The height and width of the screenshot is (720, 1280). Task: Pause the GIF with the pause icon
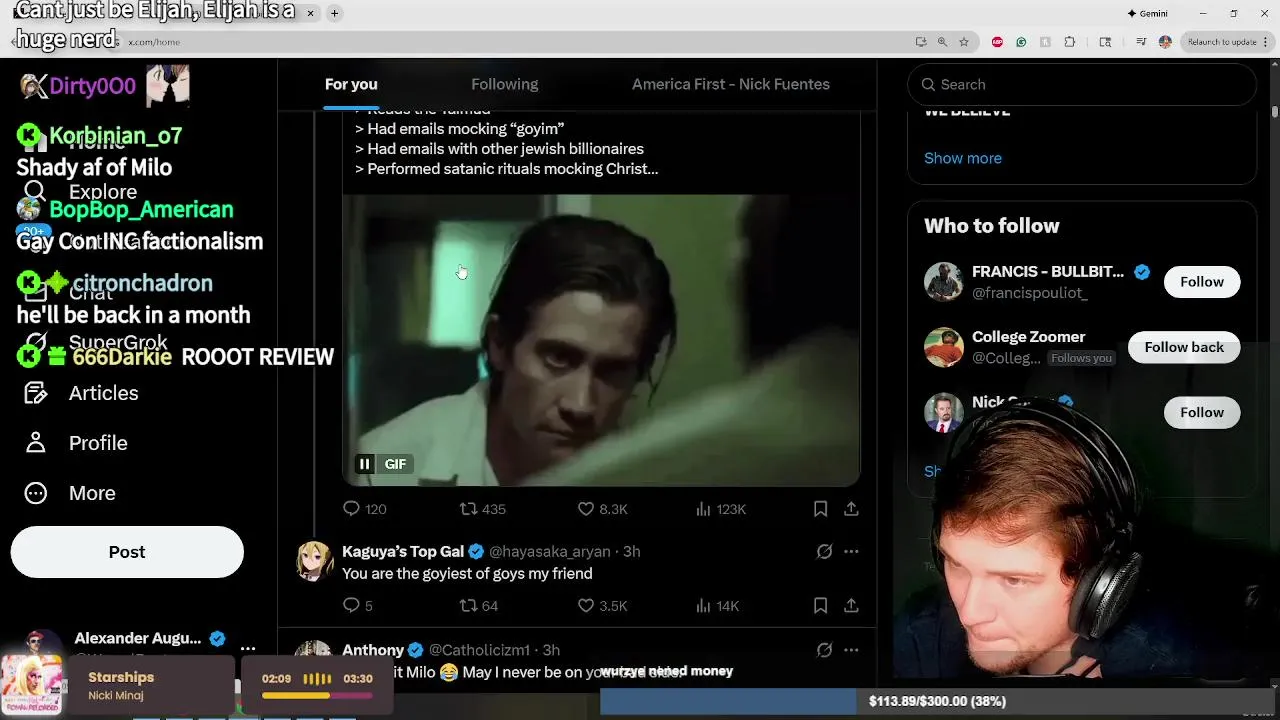pos(365,464)
